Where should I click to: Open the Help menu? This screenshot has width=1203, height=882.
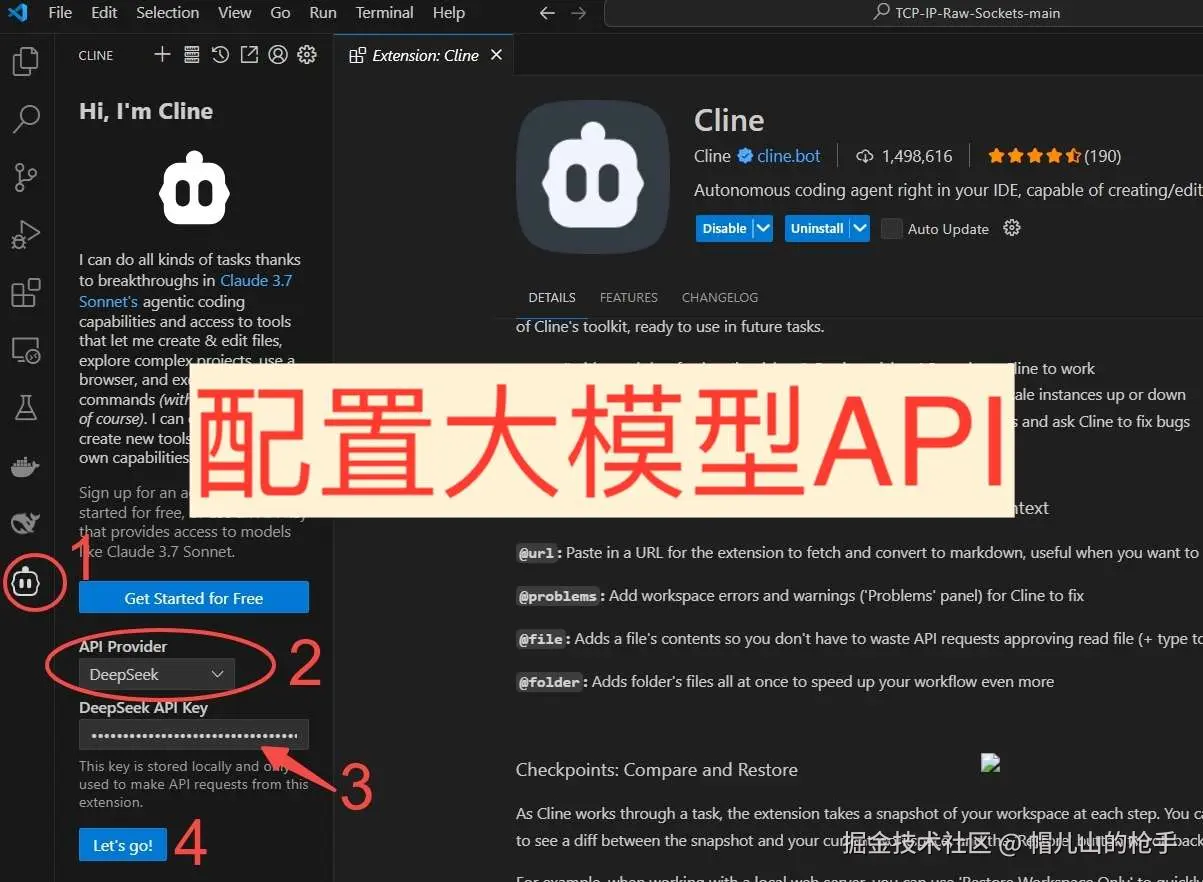(x=449, y=13)
